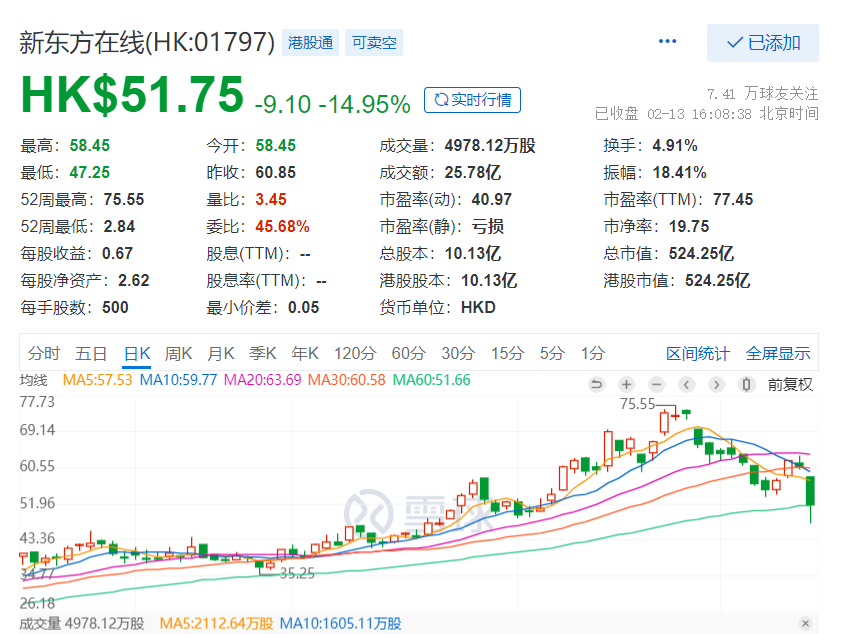Switch to the 120分 chart tab
This screenshot has height=634, width=844.
(x=355, y=354)
